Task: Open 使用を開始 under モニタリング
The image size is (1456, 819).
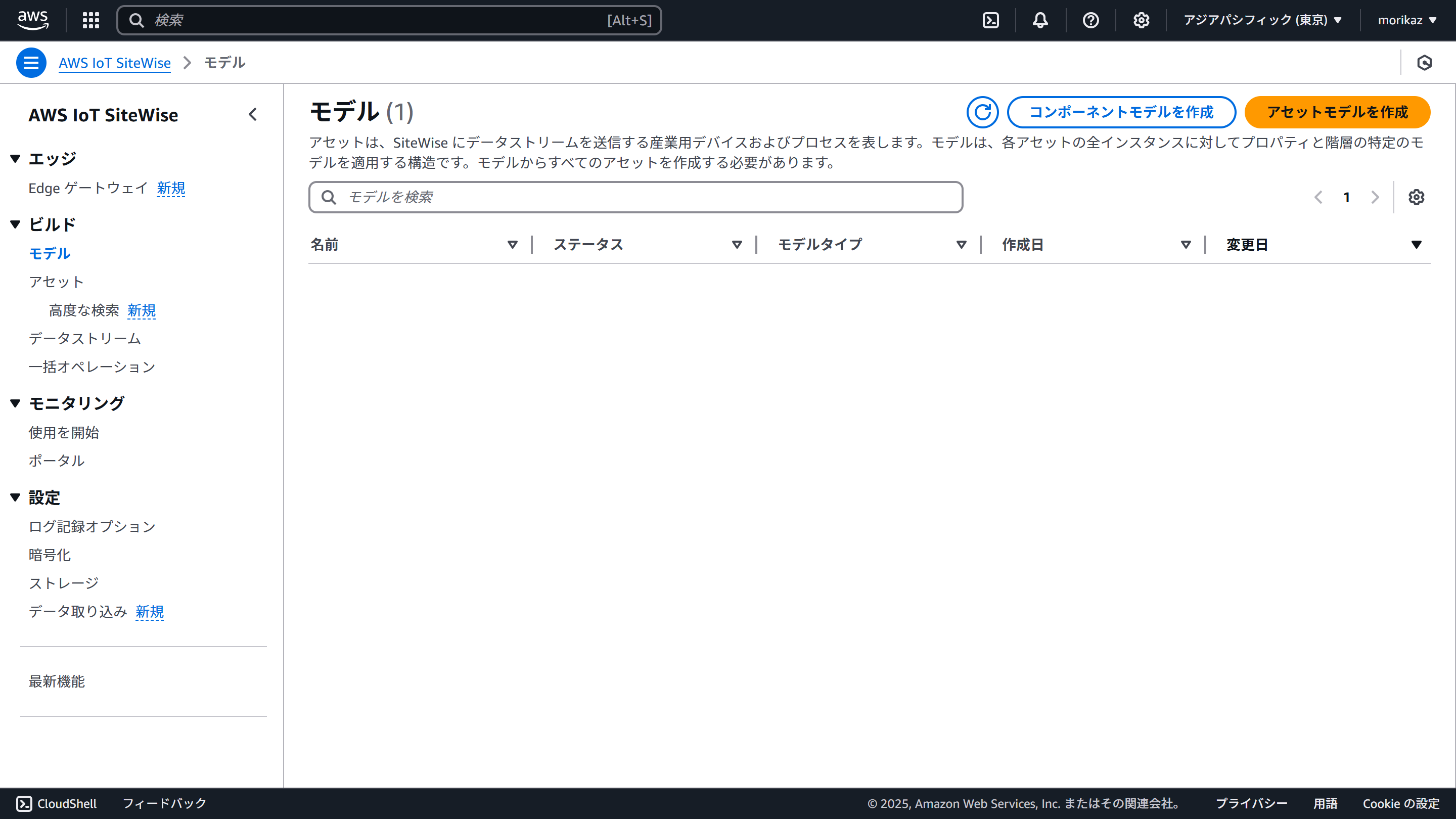Action: point(64,432)
